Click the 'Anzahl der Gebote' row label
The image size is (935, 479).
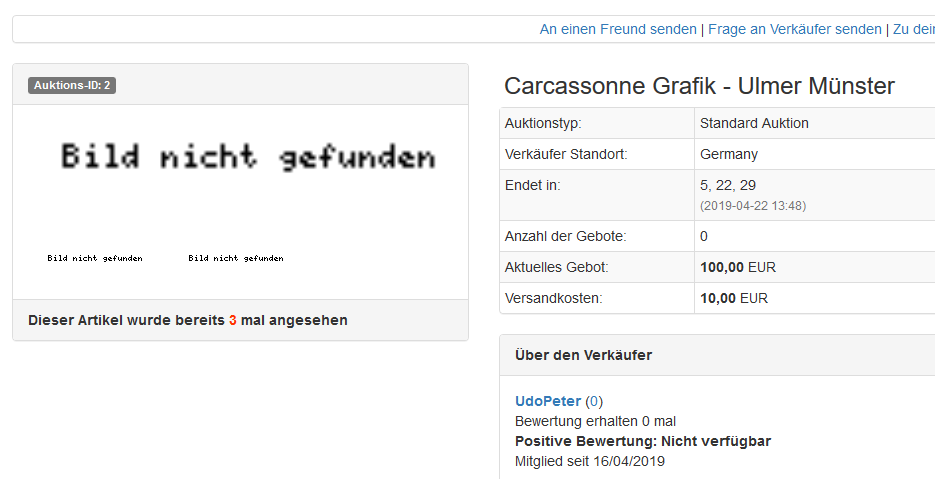tap(565, 236)
